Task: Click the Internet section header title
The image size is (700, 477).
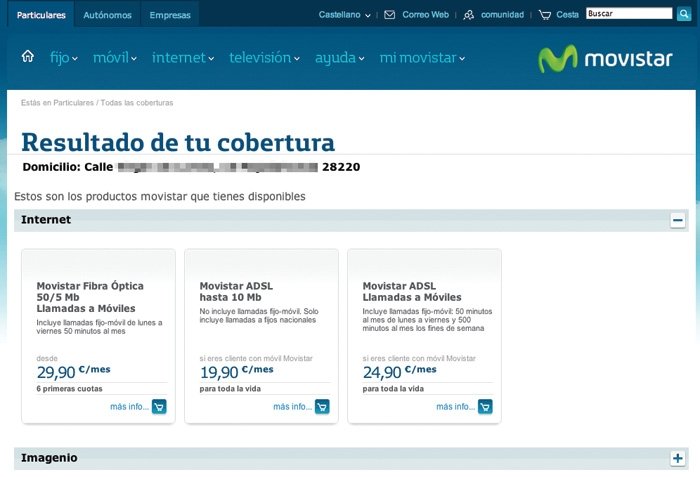Action: pos(46,220)
